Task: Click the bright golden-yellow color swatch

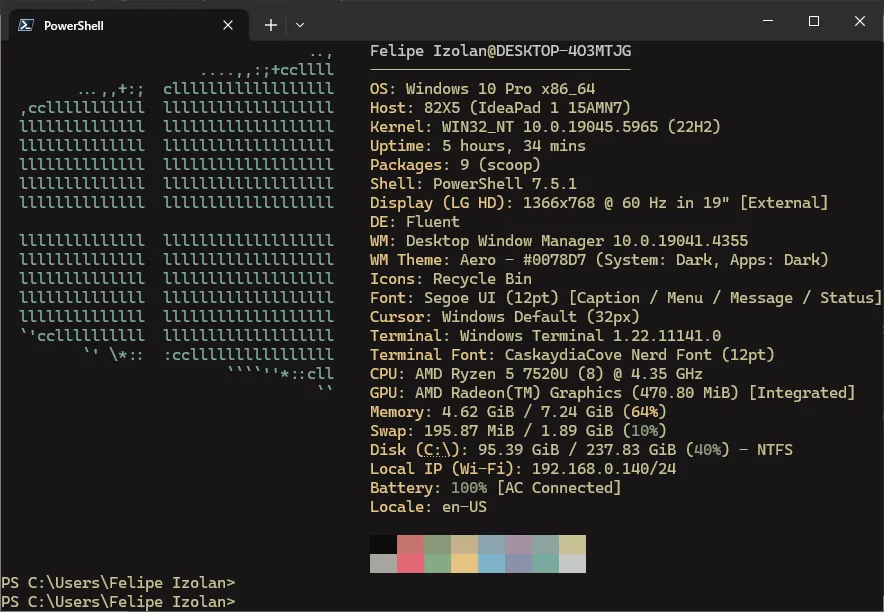Action: (465, 564)
